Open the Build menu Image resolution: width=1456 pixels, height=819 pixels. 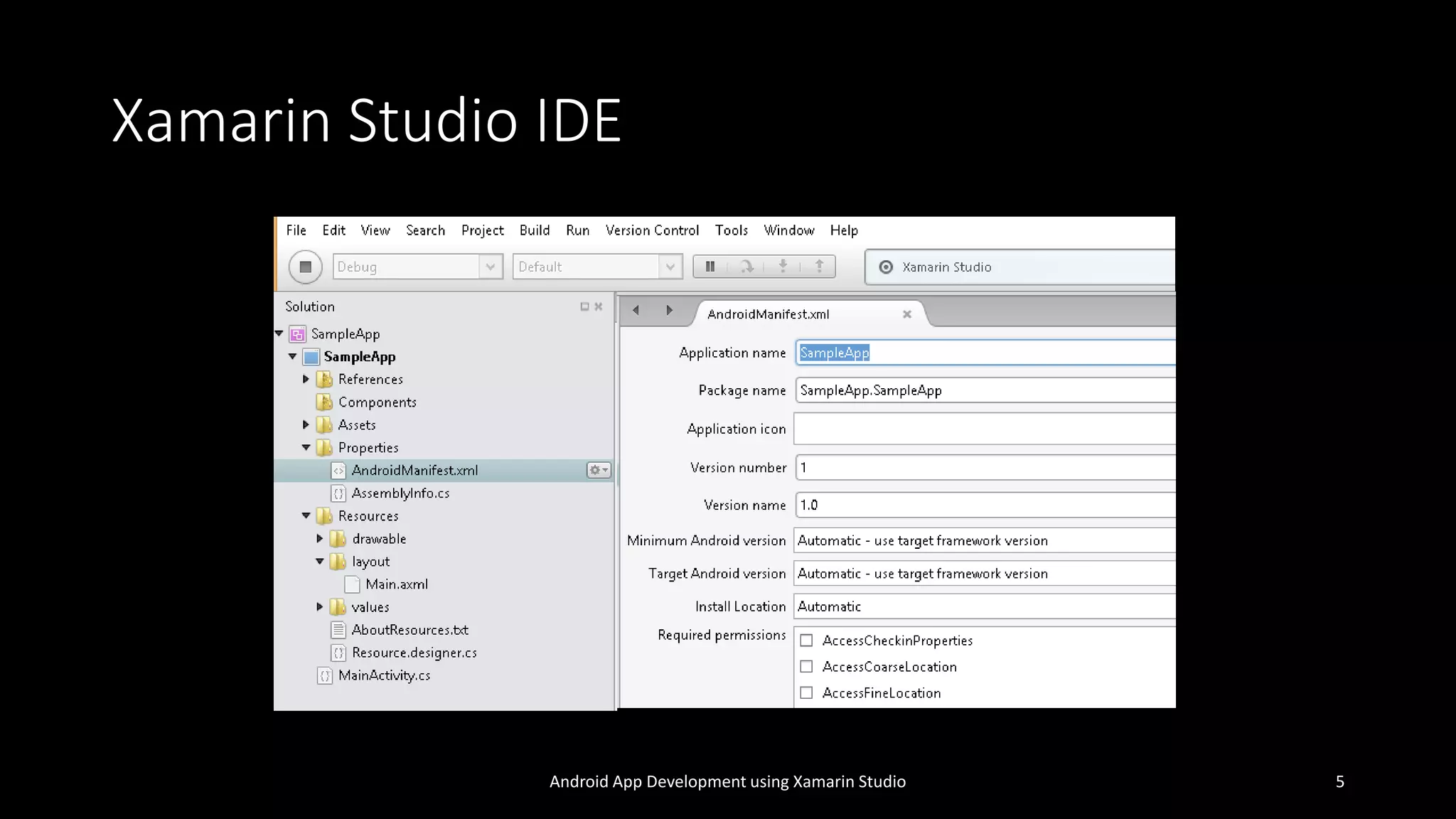pyautogui.click(x=535, y=230)
